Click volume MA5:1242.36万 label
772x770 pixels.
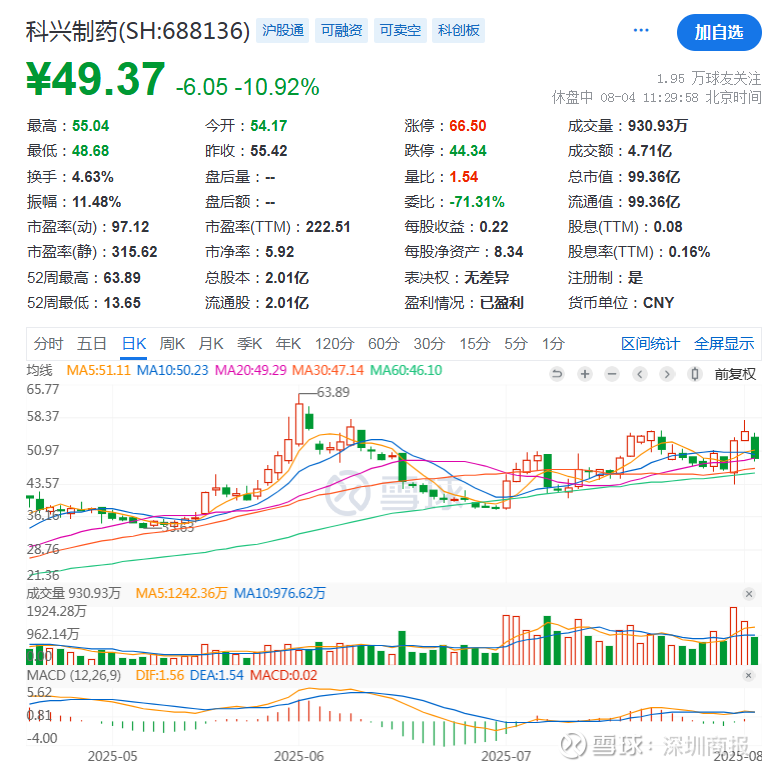[181, 593]
